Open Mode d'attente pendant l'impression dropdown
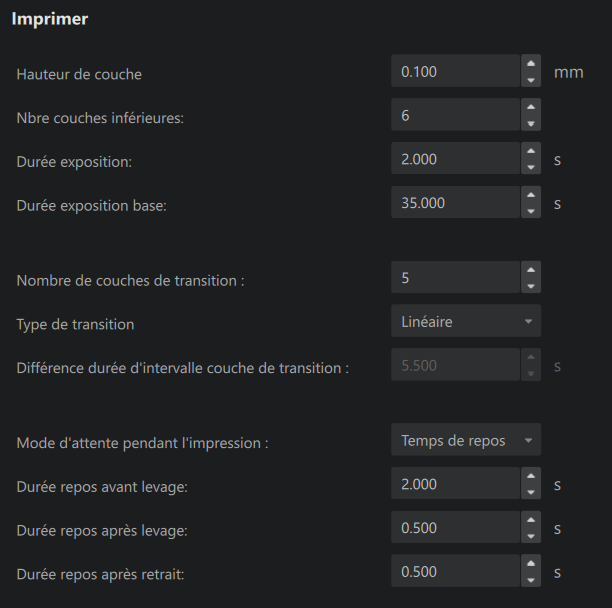612x608 pixels. click(466, 440)
